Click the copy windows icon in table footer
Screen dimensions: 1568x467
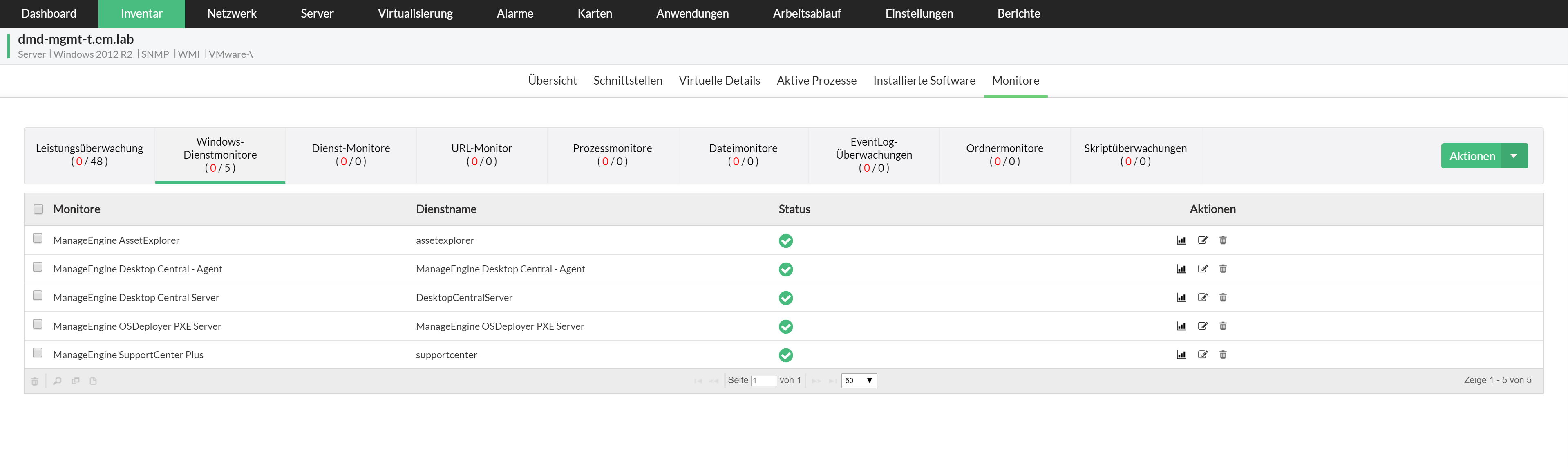coord(76,381)
